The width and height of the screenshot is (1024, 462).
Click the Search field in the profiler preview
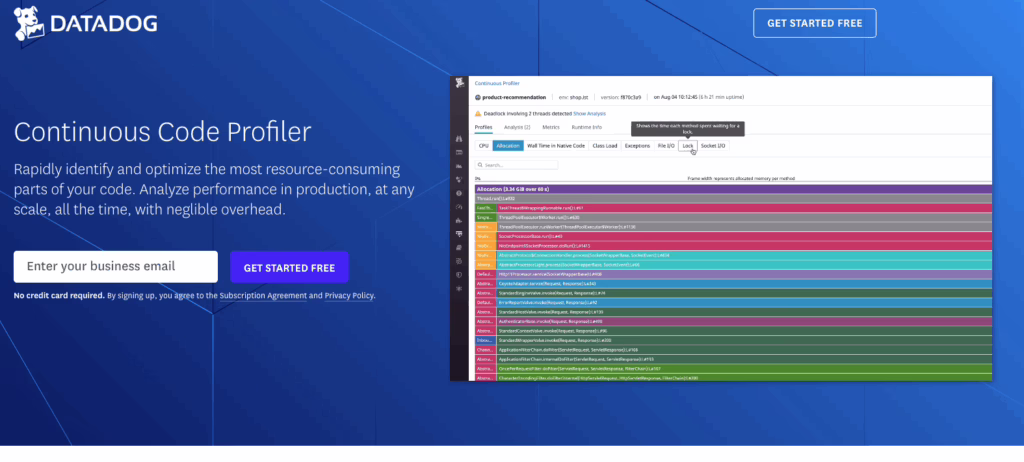click(517, 165)
